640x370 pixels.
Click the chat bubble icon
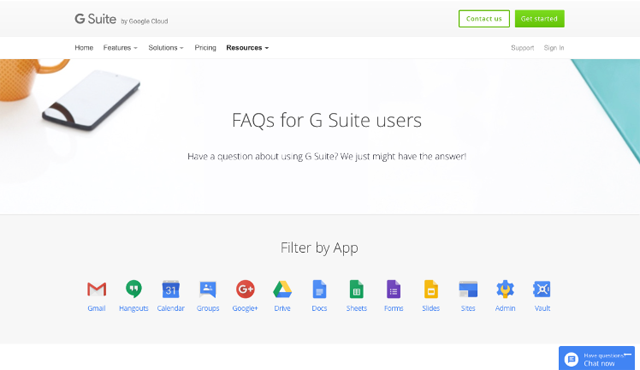tap(571, 359)
